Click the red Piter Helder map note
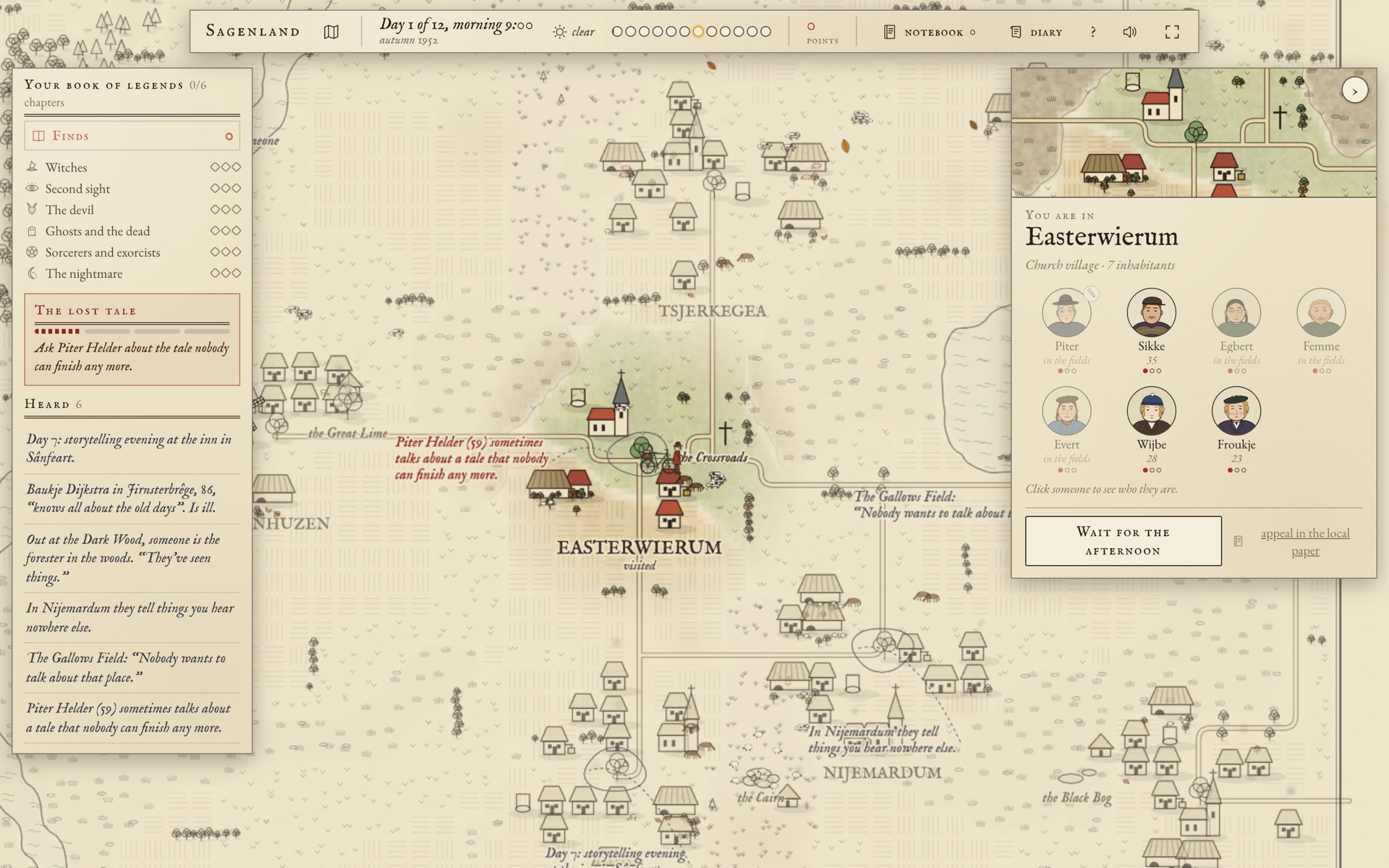Image resolution: width=1389 pixels, height=868 pixels. [x=472, y=458]
